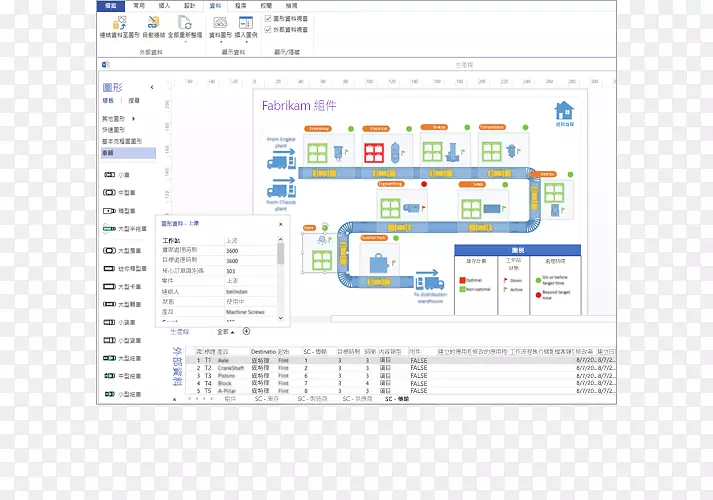Switch to the first SC data tab
The image size is (713, 500).
tap(266, 399)
